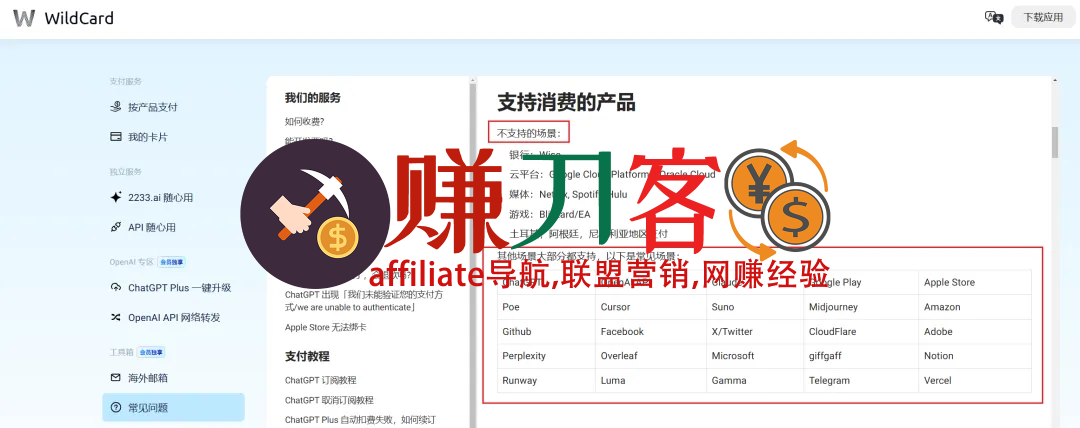Click the 2233.ai sparkle icon
This screenshot has height=428, width=1080.
coord(116,198)
